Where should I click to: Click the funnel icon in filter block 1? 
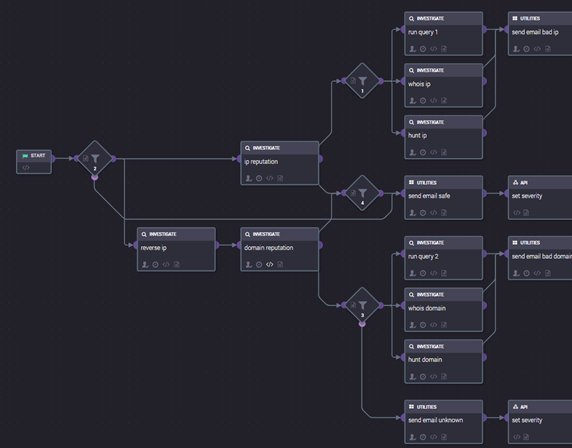[363, 81]
